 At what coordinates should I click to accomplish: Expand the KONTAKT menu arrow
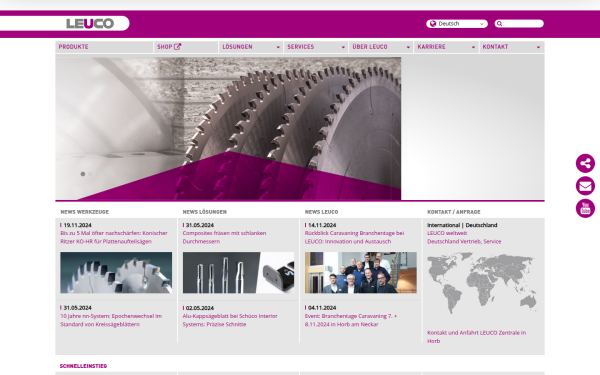click(x=538, y=47)
